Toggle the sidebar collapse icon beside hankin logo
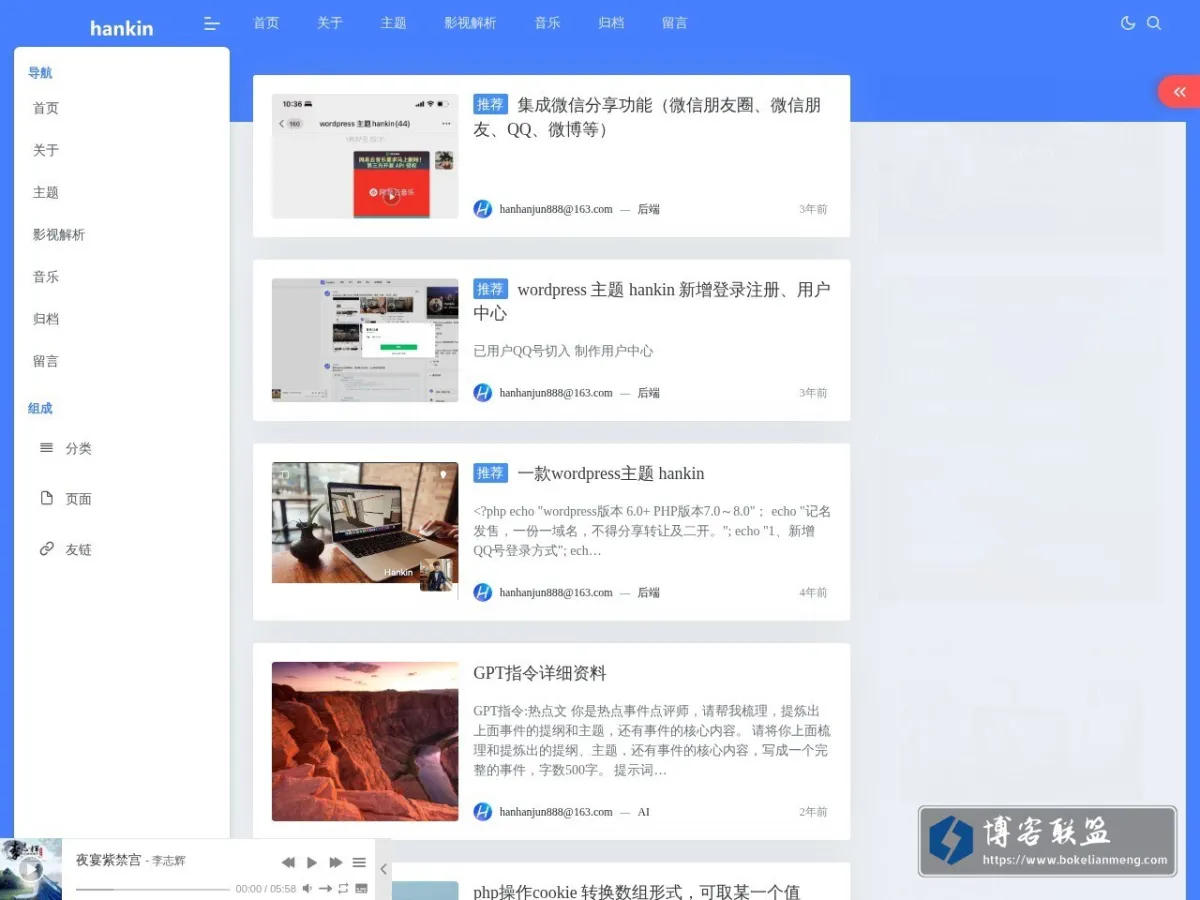 tap(211, 23)
